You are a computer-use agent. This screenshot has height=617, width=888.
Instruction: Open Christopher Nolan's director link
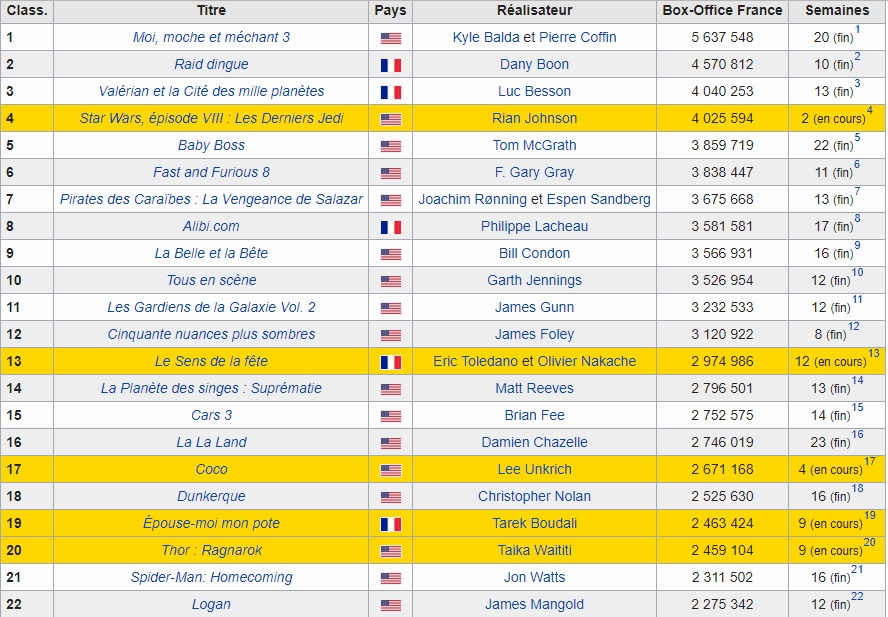pos(534,496)
